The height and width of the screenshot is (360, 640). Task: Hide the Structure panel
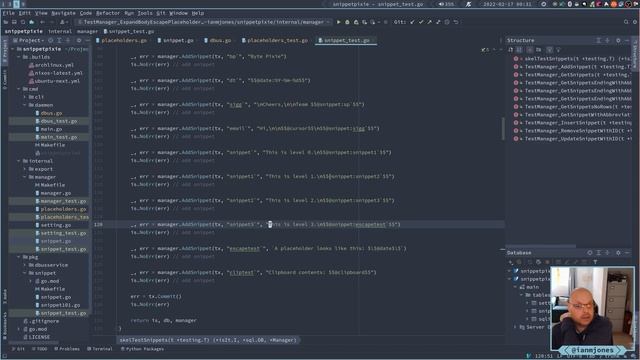point(627,40)
